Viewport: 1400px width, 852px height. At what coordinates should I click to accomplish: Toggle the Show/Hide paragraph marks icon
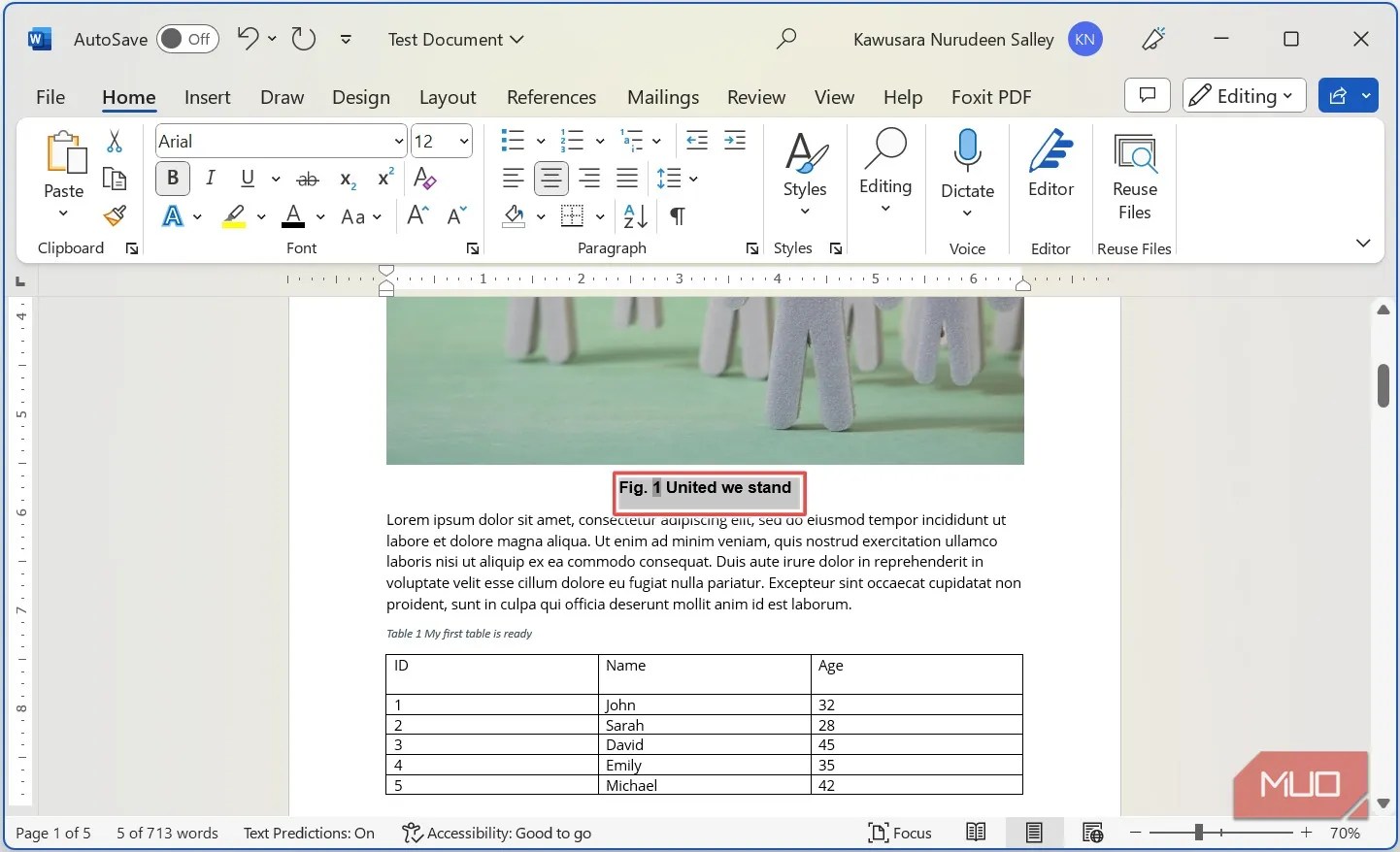[677, 216]
